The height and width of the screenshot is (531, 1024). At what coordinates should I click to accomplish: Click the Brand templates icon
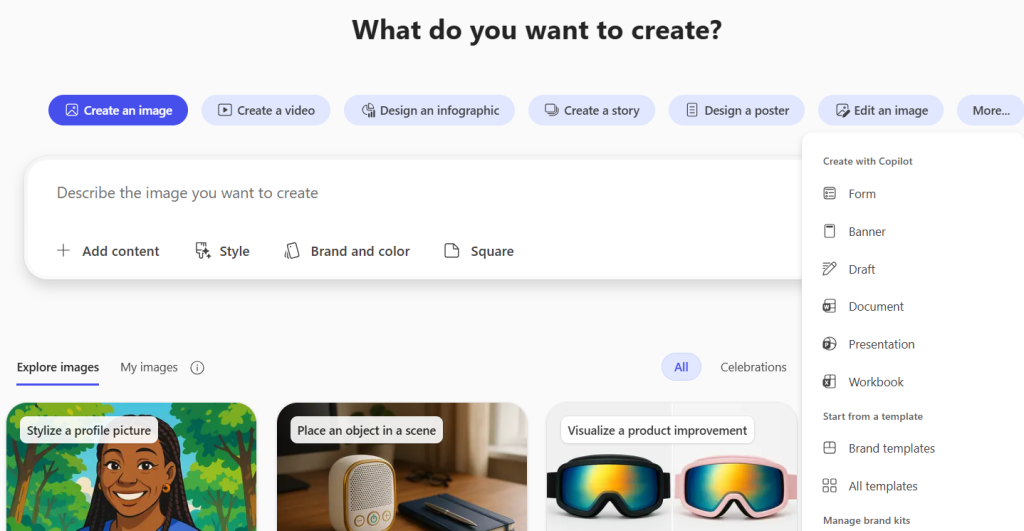[x=829, y=448]
